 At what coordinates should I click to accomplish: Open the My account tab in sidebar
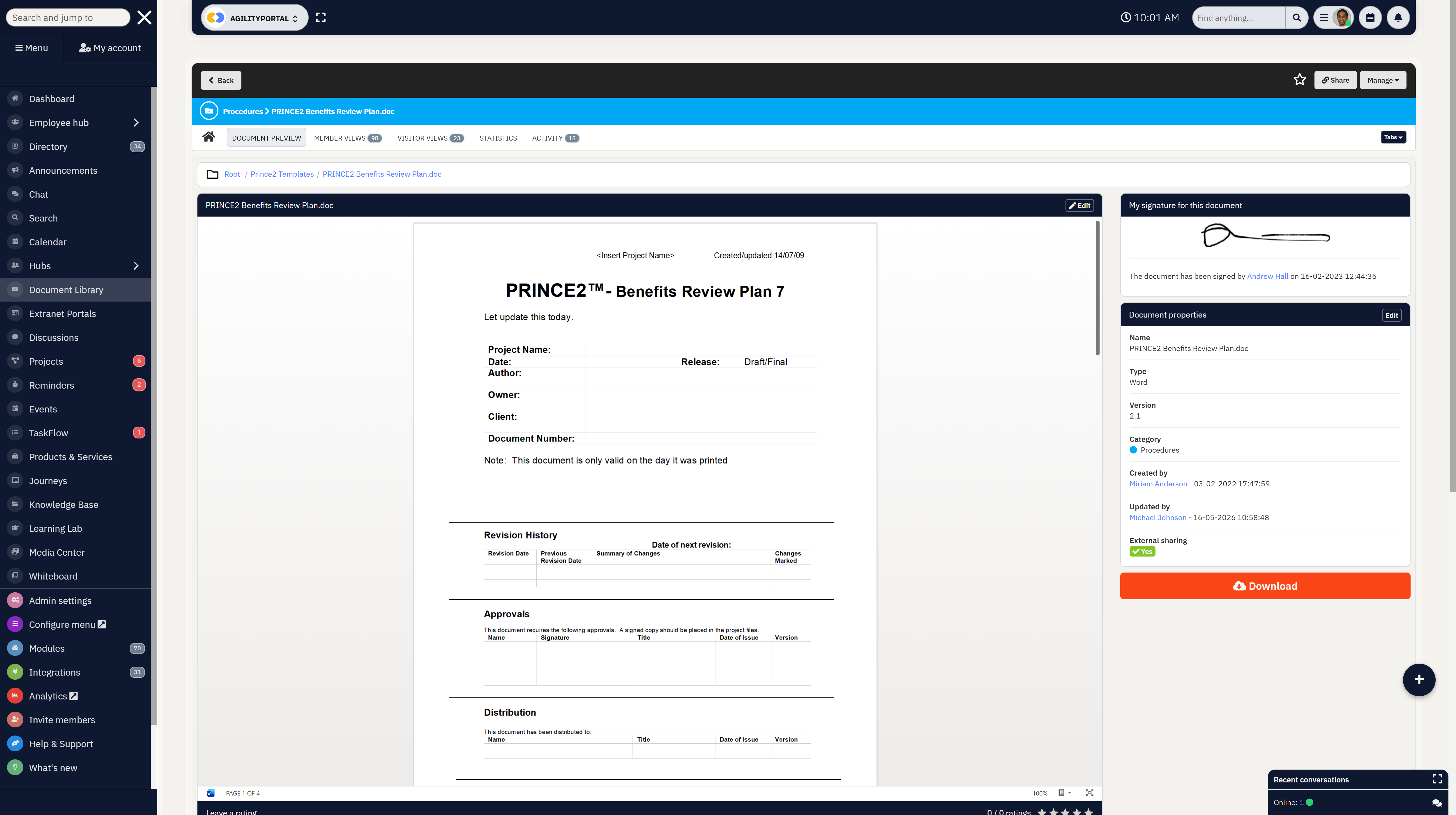(110, 48)
